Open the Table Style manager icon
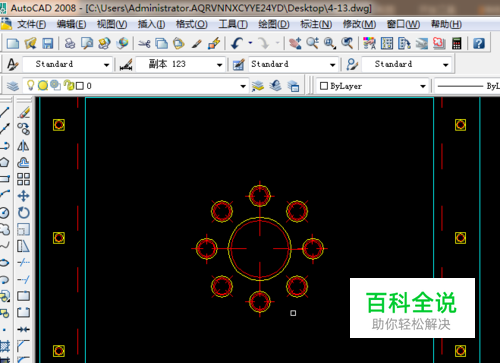 [238, 64]
